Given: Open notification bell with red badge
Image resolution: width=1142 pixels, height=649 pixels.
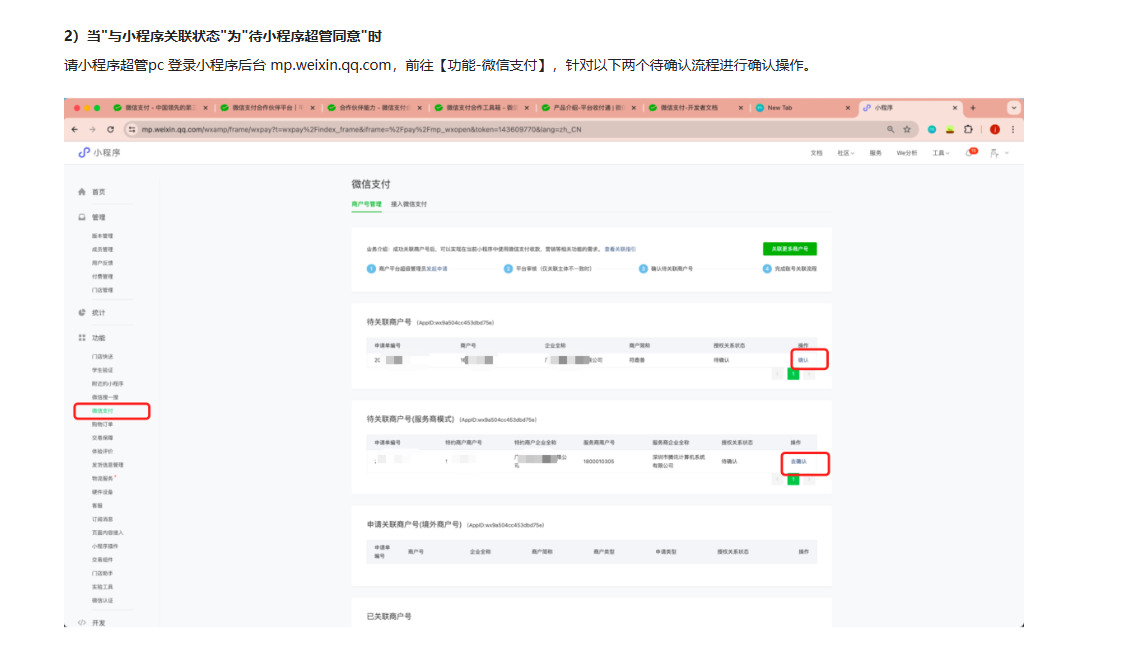Looking at the screenshot, I should tap(972, 153).
